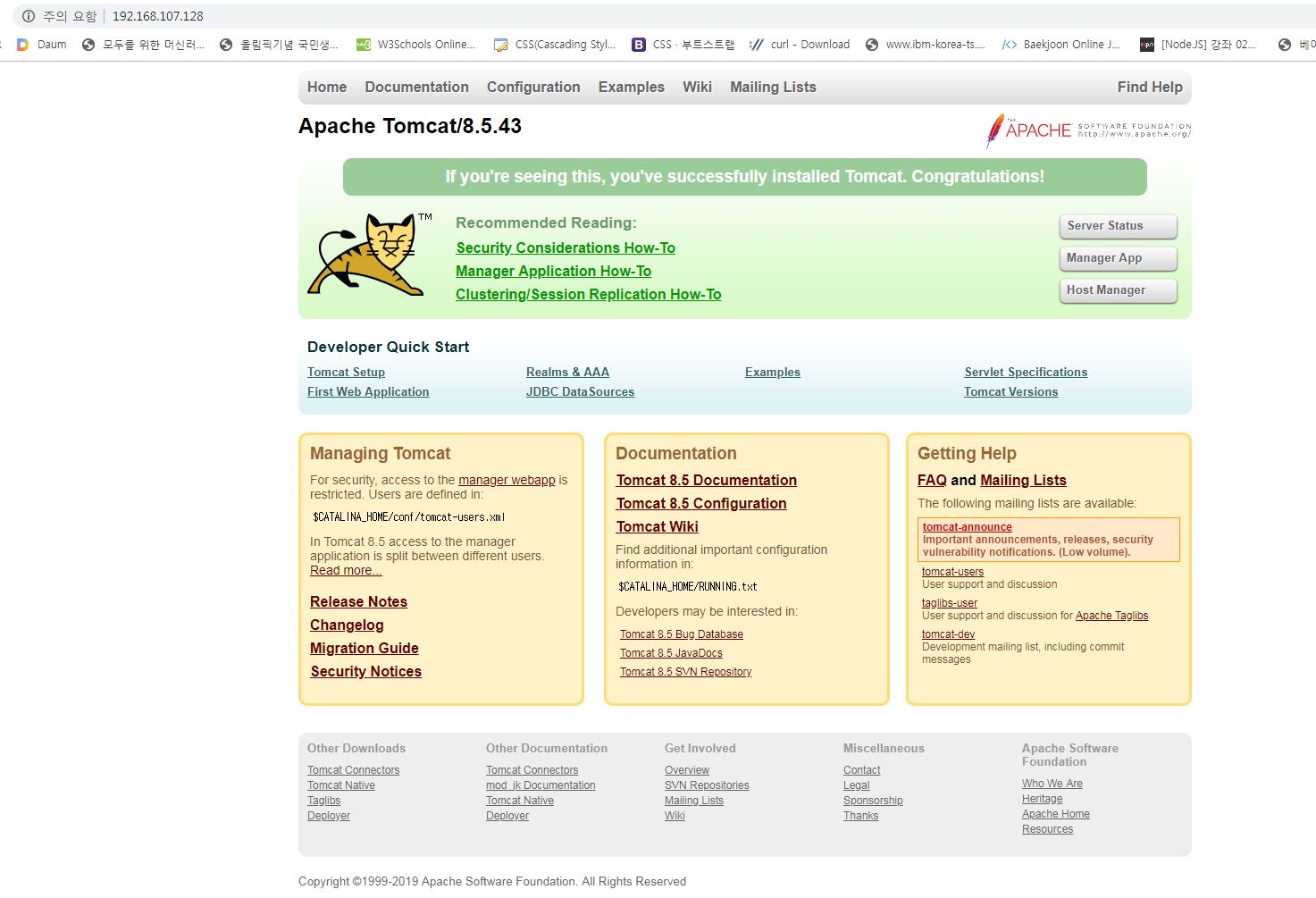Open Tomcat 8.5 Documentation link
1316x898 pixels.
pos(706,481)
